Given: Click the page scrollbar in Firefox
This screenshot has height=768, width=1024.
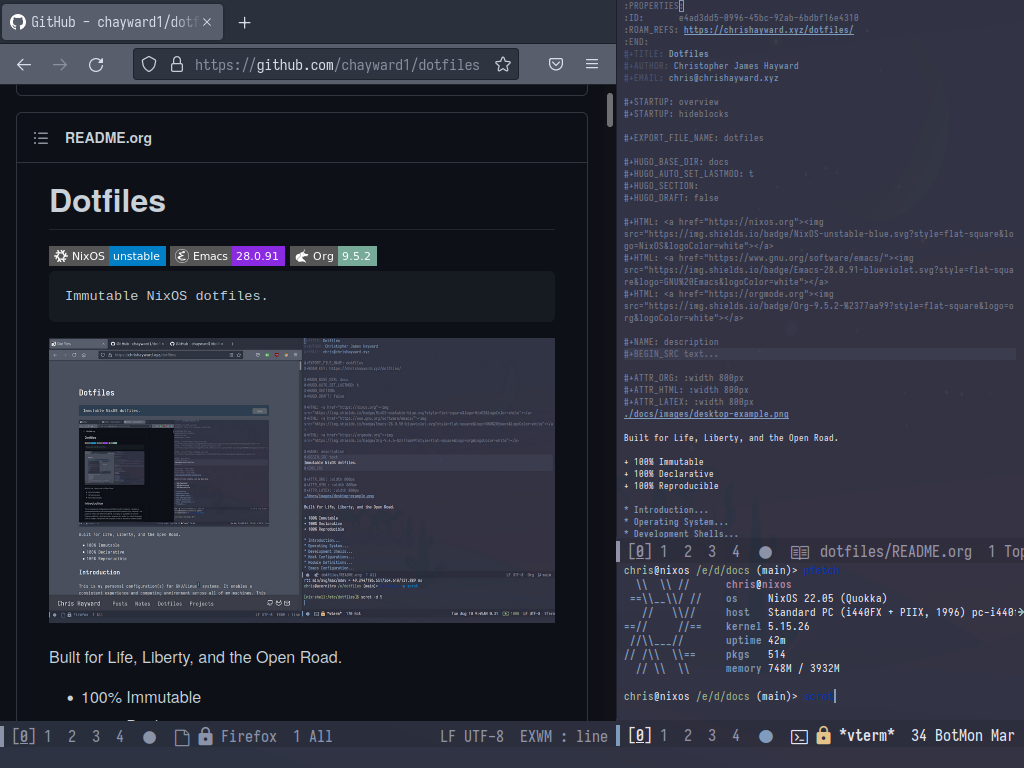Looking at the screenshot, I should (610, 110).
